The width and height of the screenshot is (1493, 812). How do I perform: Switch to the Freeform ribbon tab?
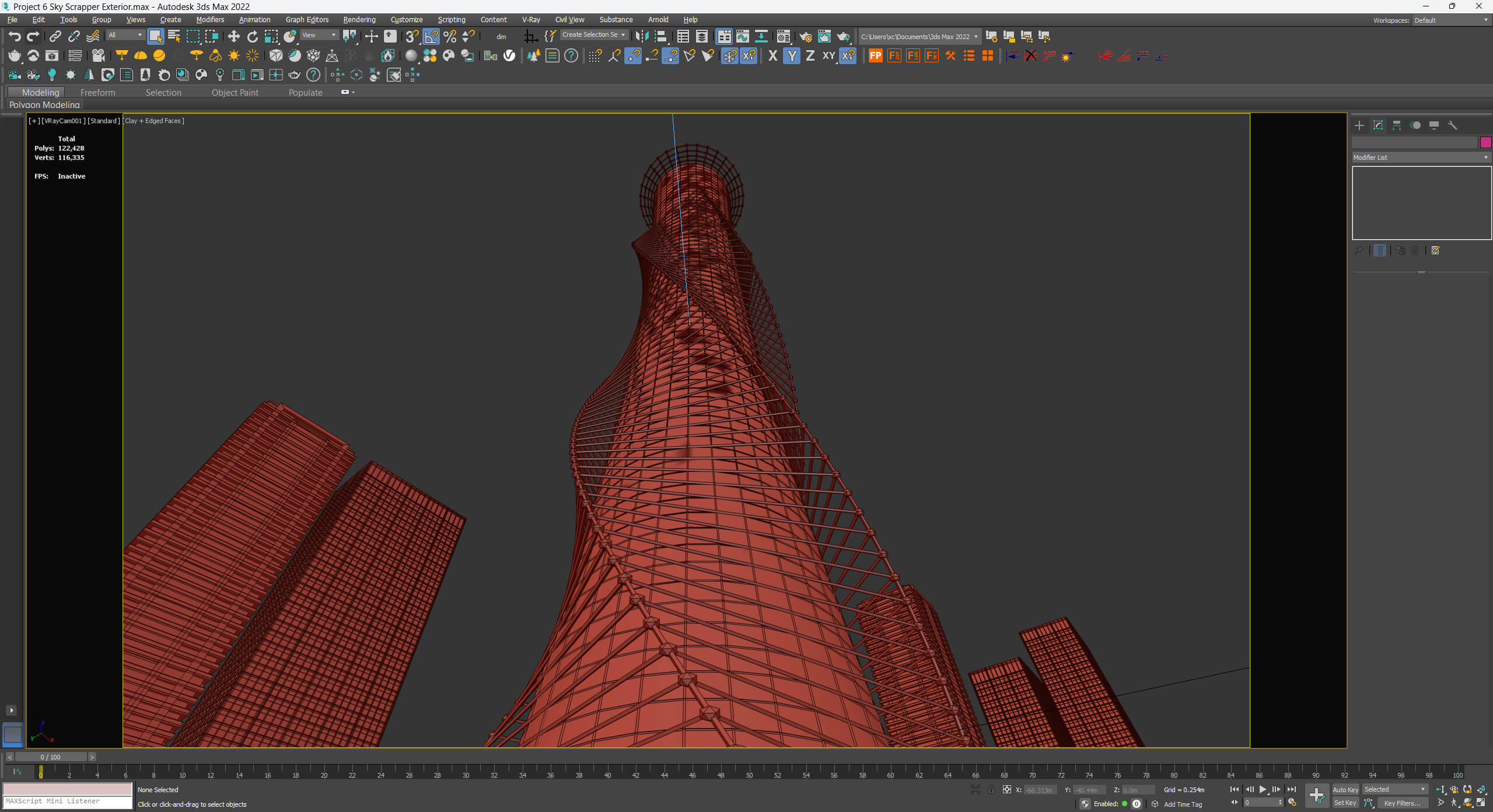click(97, 92)
